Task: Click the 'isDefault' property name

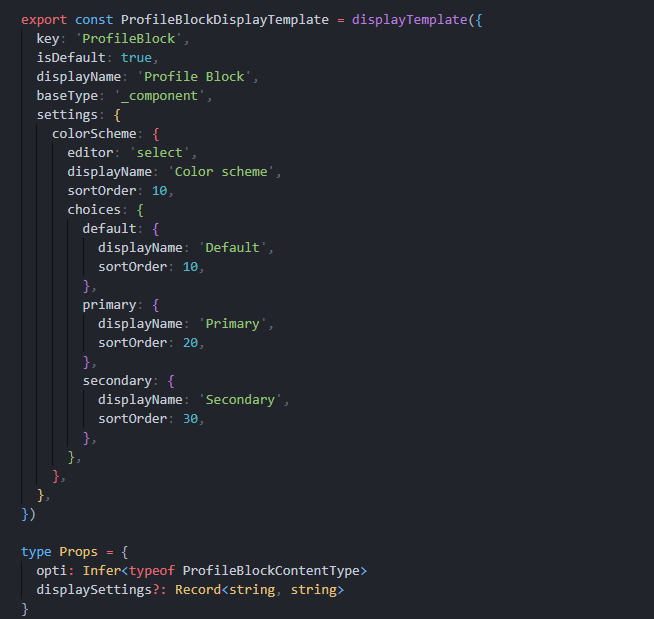Action: (x=71, y=58)
